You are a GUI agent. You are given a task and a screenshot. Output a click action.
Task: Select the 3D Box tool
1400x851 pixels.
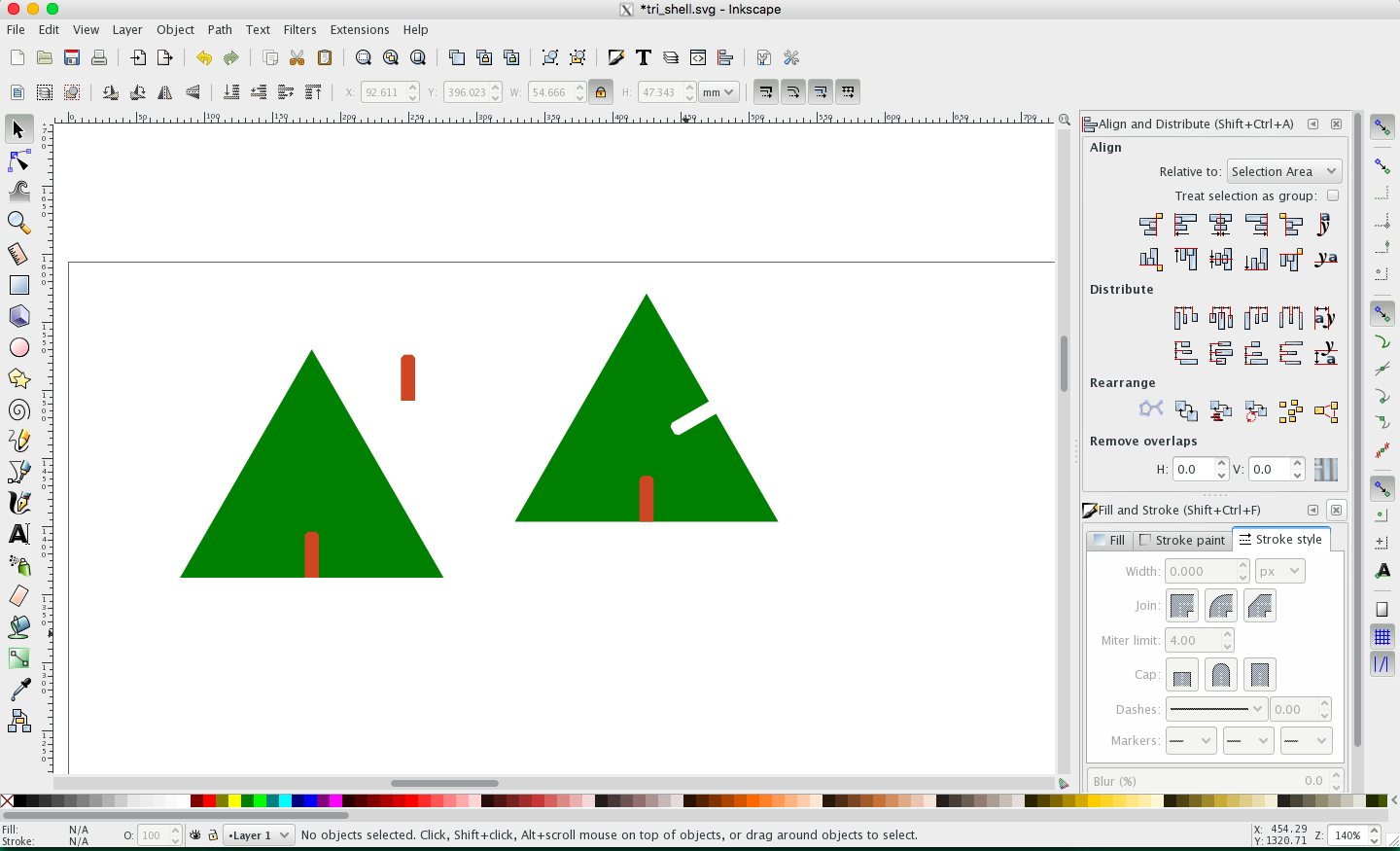pos(18,316)
